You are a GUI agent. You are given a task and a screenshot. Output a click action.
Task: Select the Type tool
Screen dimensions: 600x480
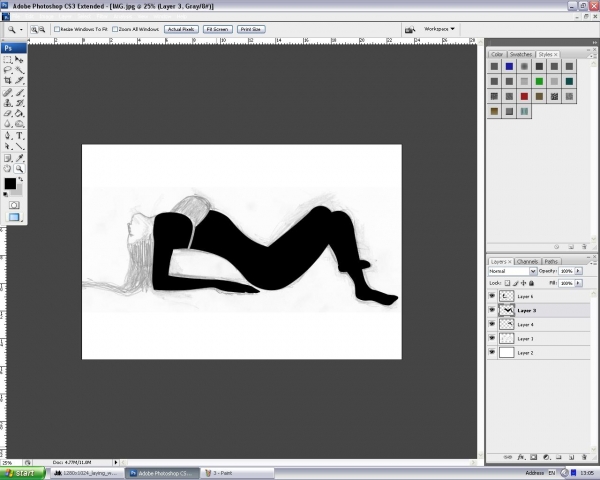click(x=19, y=136)
